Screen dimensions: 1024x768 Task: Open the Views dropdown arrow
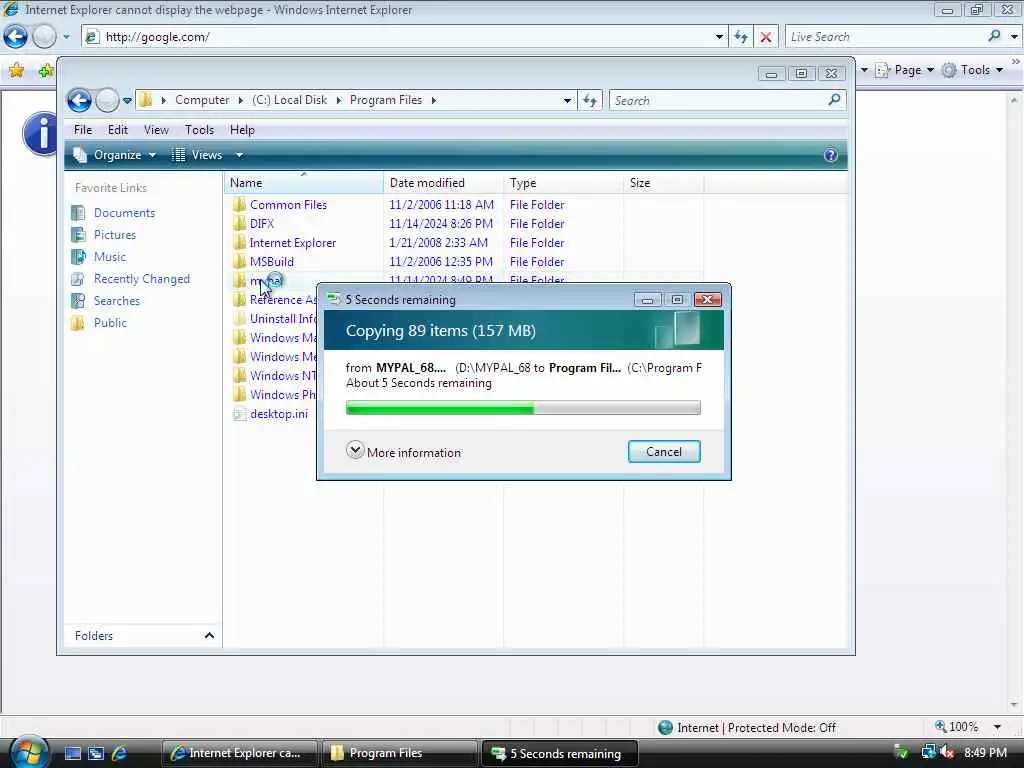(239, 155)
